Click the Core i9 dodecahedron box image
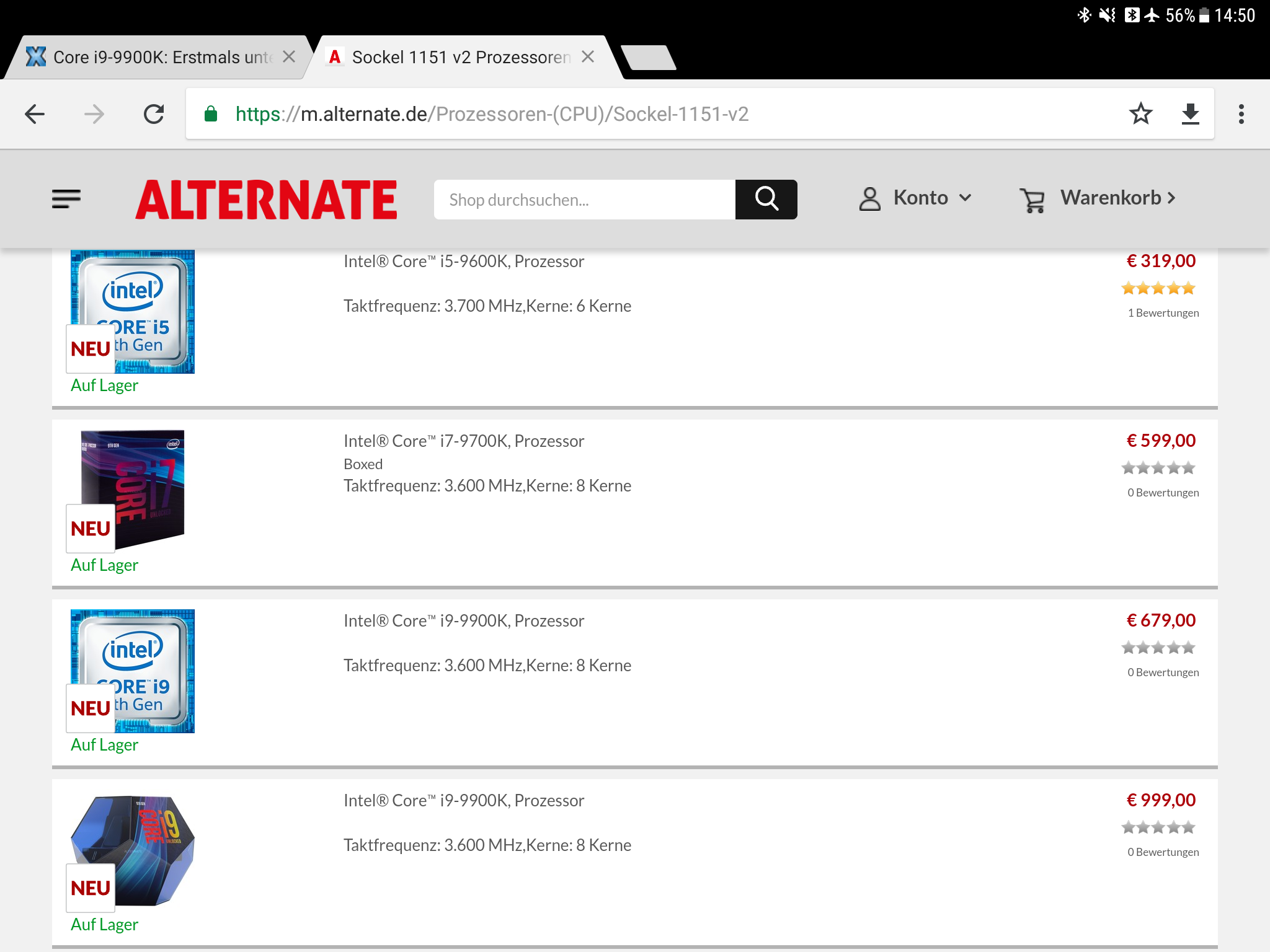The height and width of the screenshot is (952, 1270). [x=133, y=851]
